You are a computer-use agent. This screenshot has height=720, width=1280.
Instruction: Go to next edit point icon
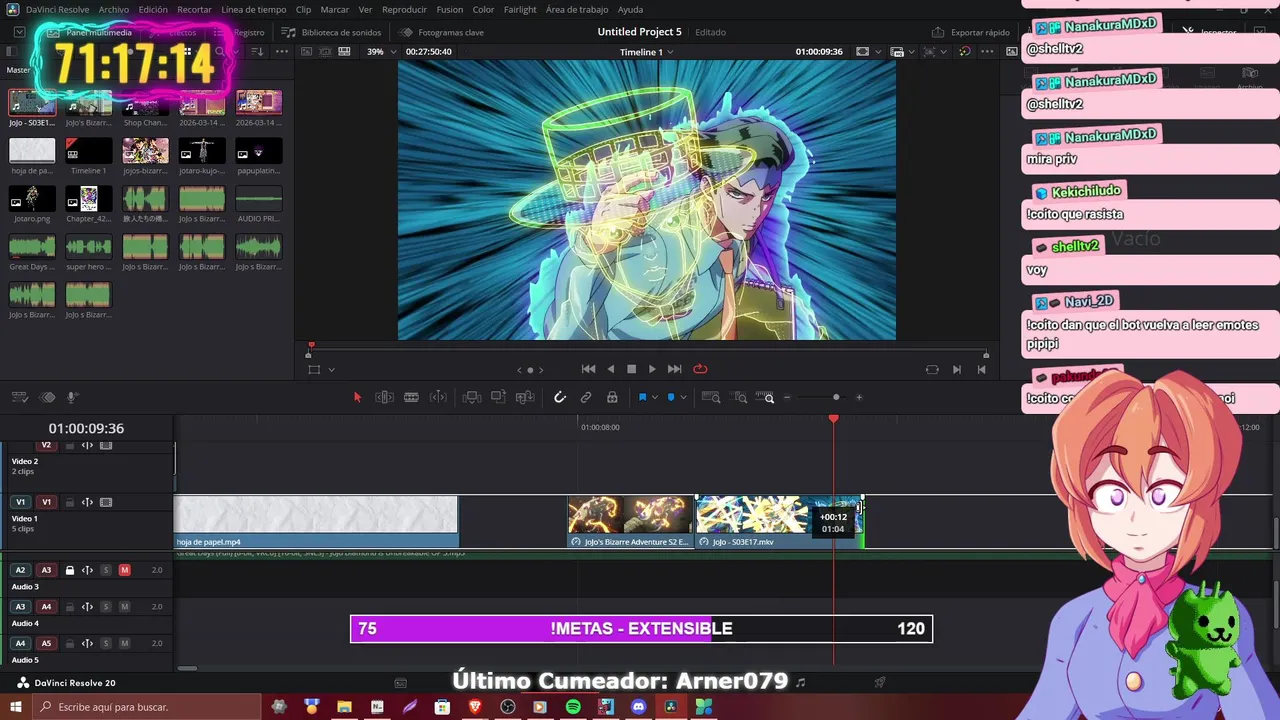[957, 369]
